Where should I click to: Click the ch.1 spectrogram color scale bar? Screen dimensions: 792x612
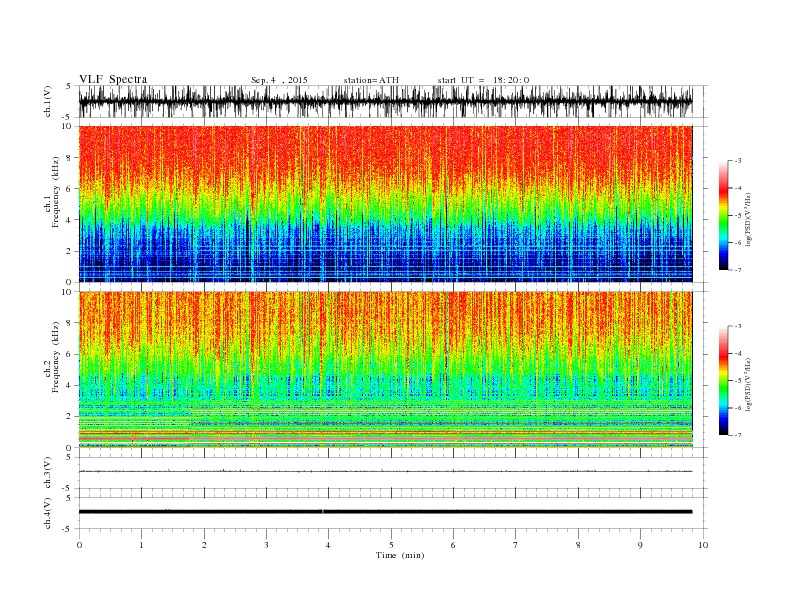tap(723, 216)
